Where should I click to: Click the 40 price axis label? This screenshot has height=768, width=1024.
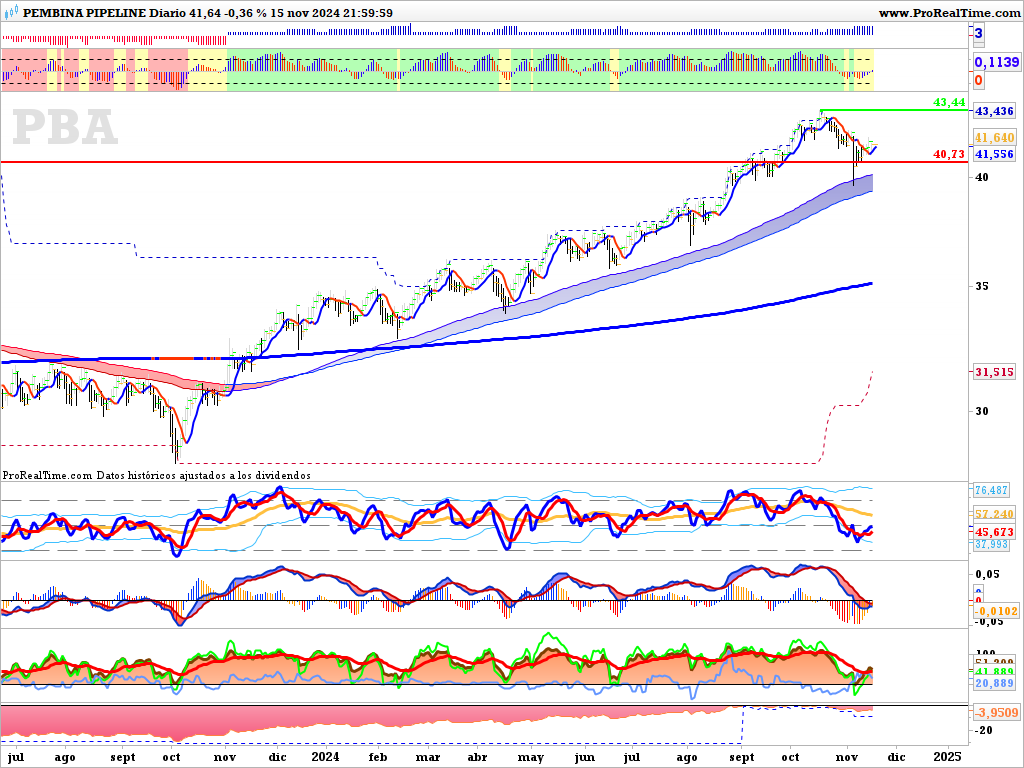pyautogui.click(x=982, y=177)
